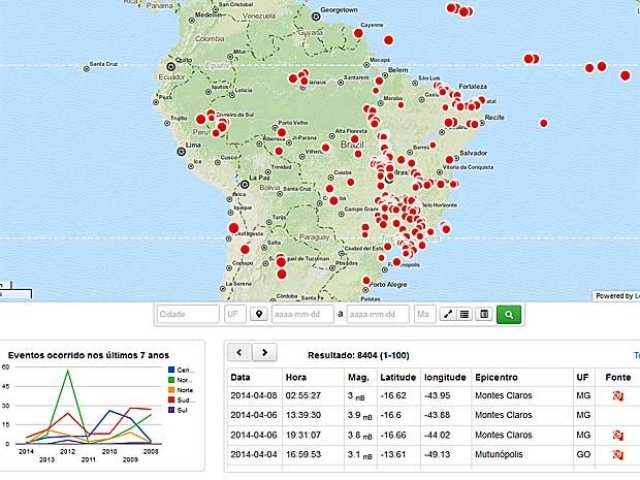The width and height of the screenshot is (640, 480).
Task: Open Fonte icon for the Mutunópolis event
Action: 618,453
